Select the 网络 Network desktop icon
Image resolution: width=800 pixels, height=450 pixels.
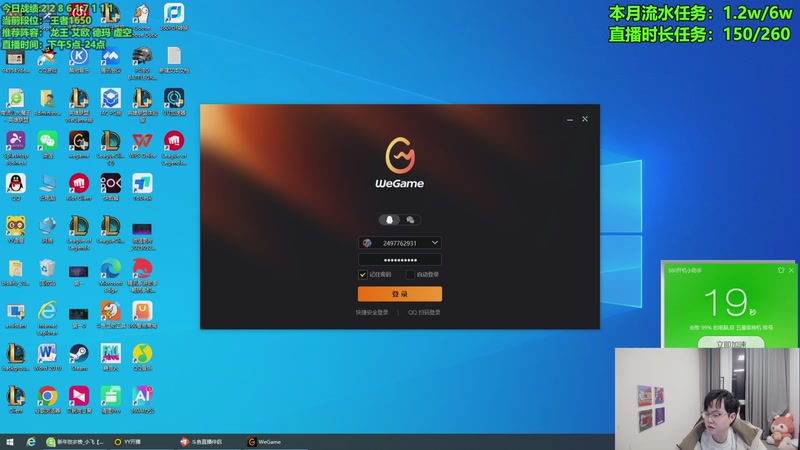tap(47, 230)
